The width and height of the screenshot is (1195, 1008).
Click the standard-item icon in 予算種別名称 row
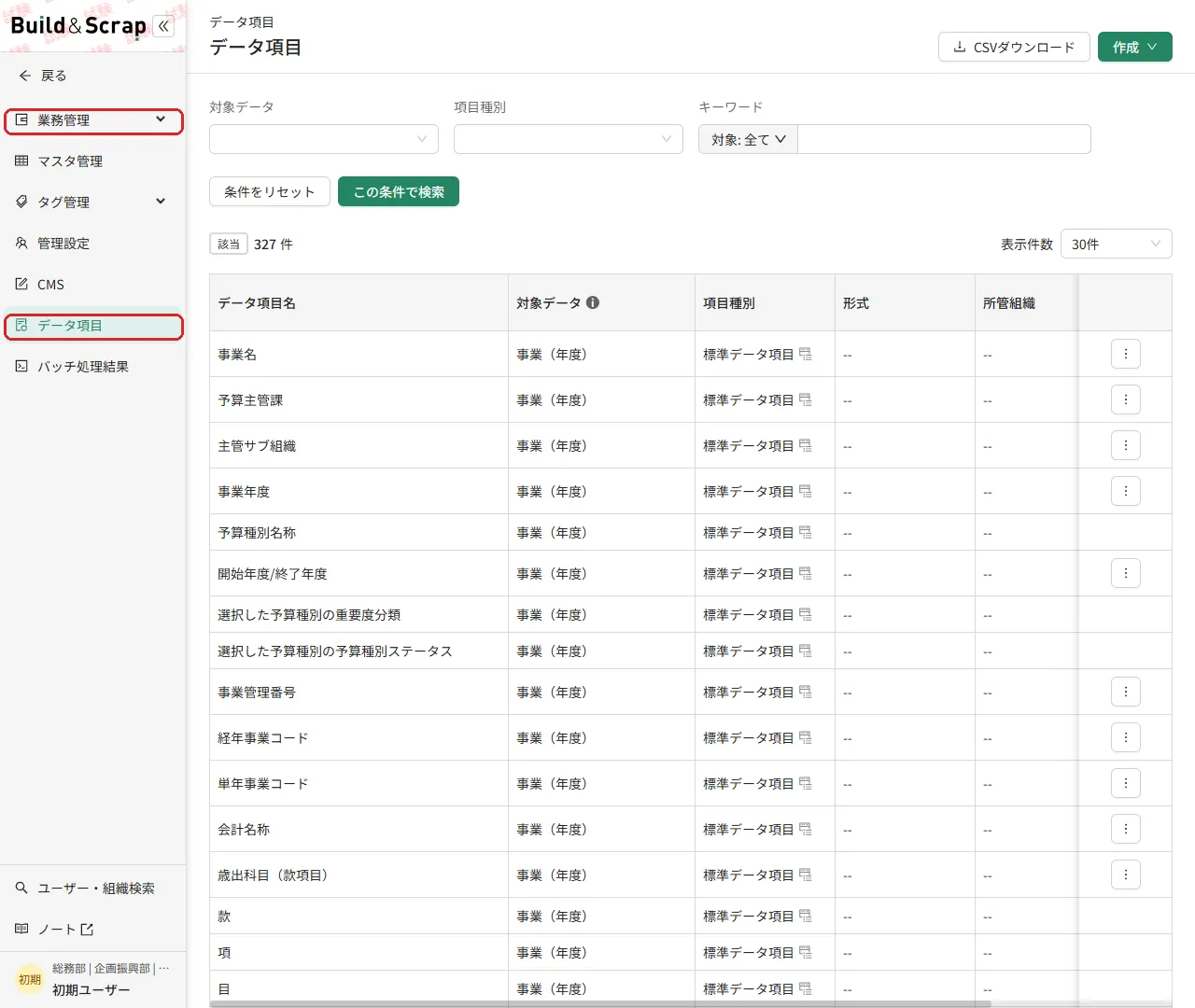(x=805, y=532)
